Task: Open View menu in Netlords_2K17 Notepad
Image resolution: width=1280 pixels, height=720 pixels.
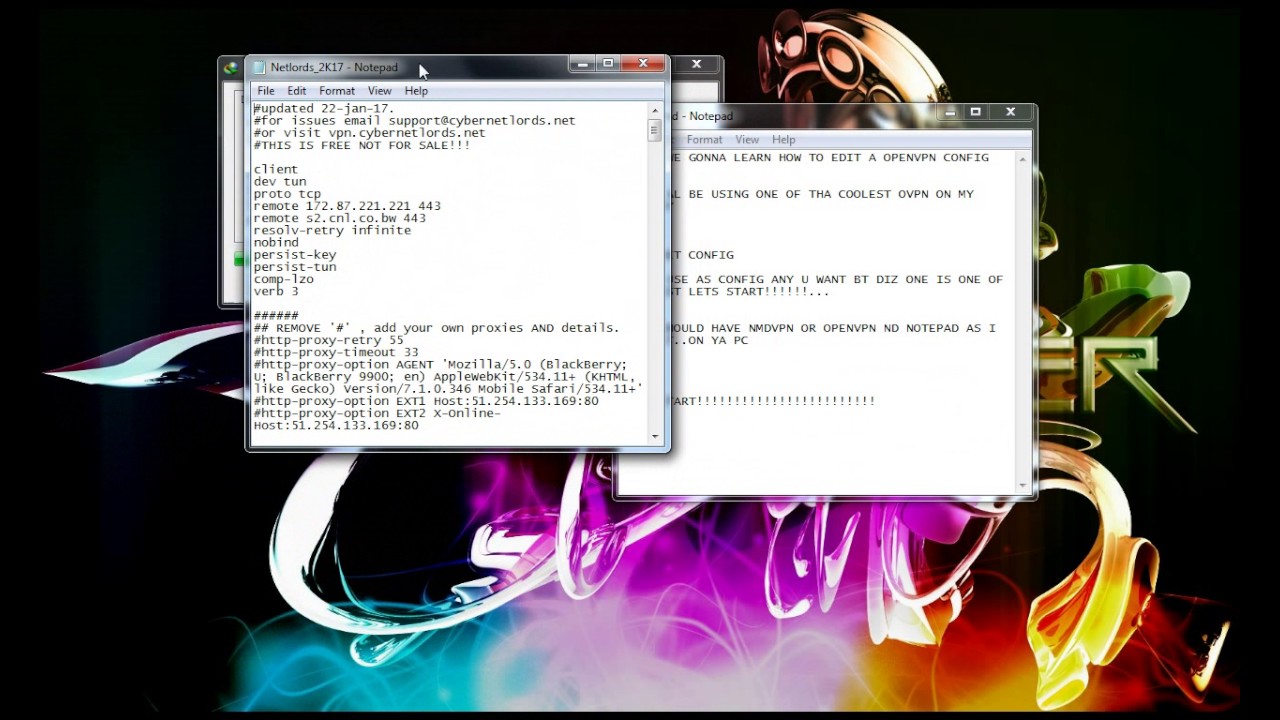Action: pyautogui.click(x=379, y=91)
